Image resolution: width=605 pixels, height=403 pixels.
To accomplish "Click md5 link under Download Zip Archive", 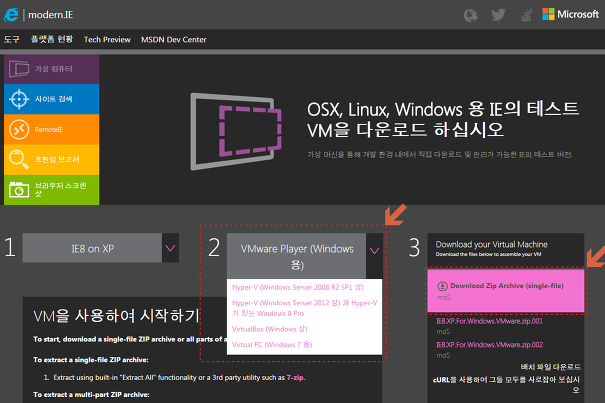I will [444, 298].
